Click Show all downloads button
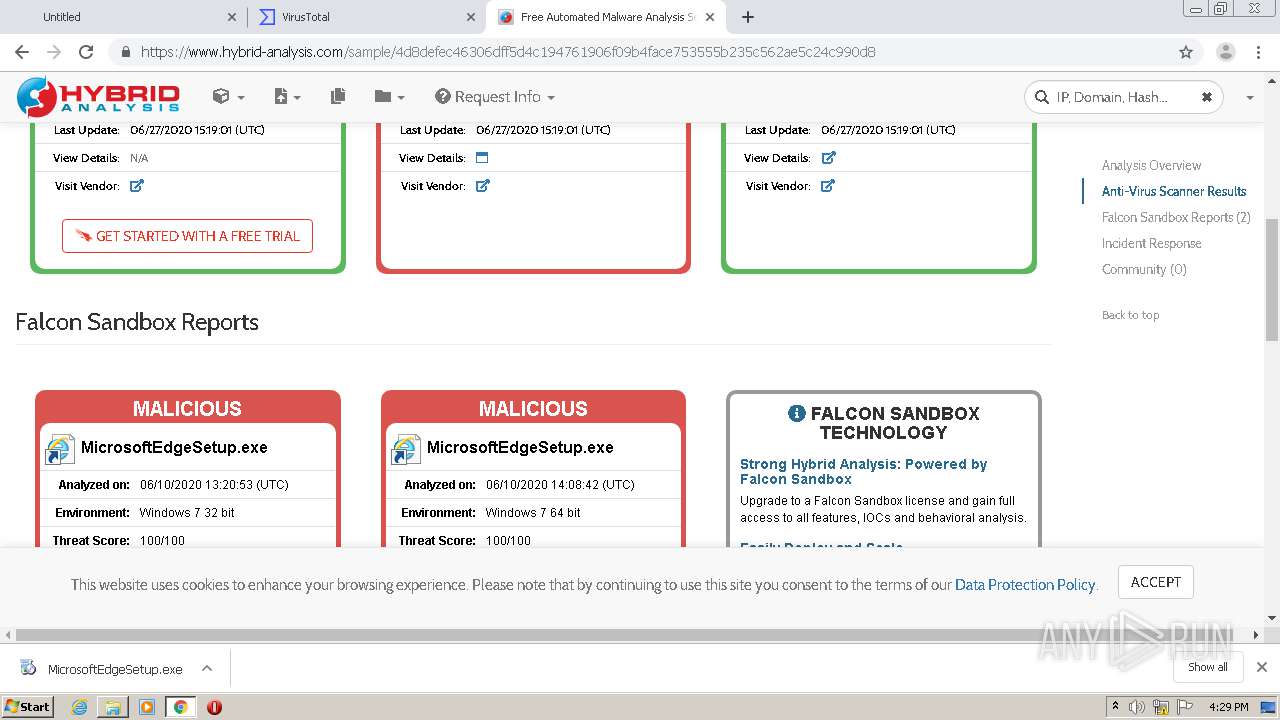 click(1208, 667)
